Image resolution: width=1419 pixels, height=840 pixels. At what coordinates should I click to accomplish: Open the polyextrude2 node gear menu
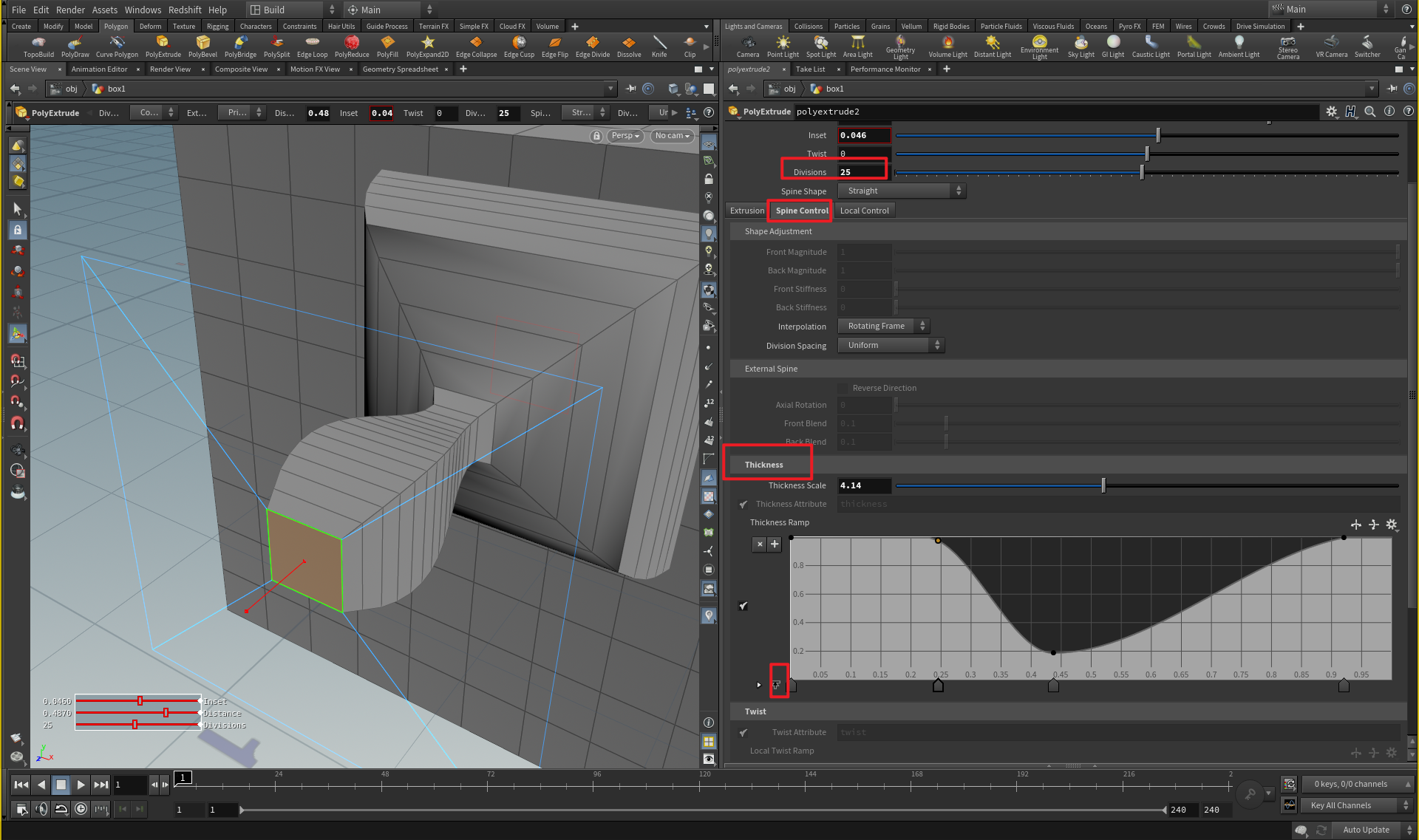point(1332,112)
